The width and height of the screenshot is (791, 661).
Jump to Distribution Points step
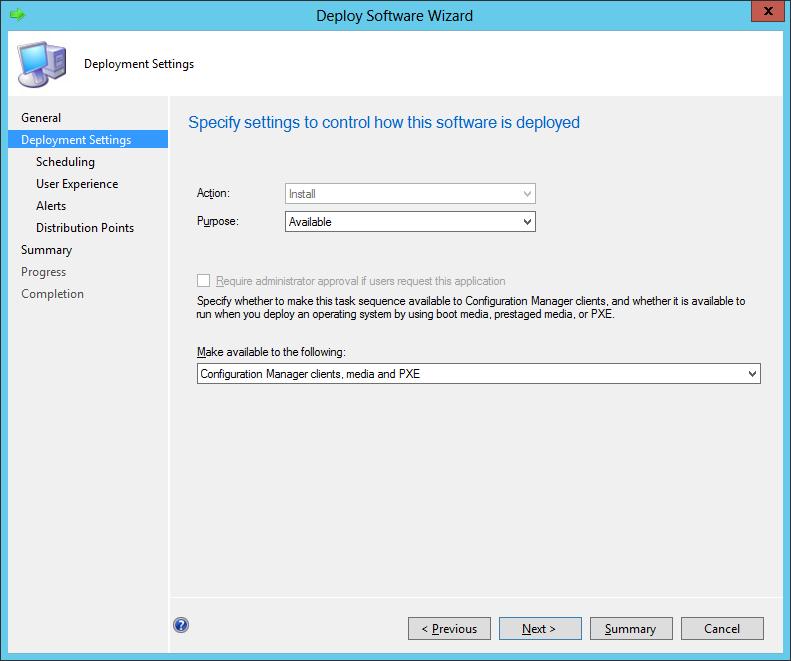[x=85, y=228]
